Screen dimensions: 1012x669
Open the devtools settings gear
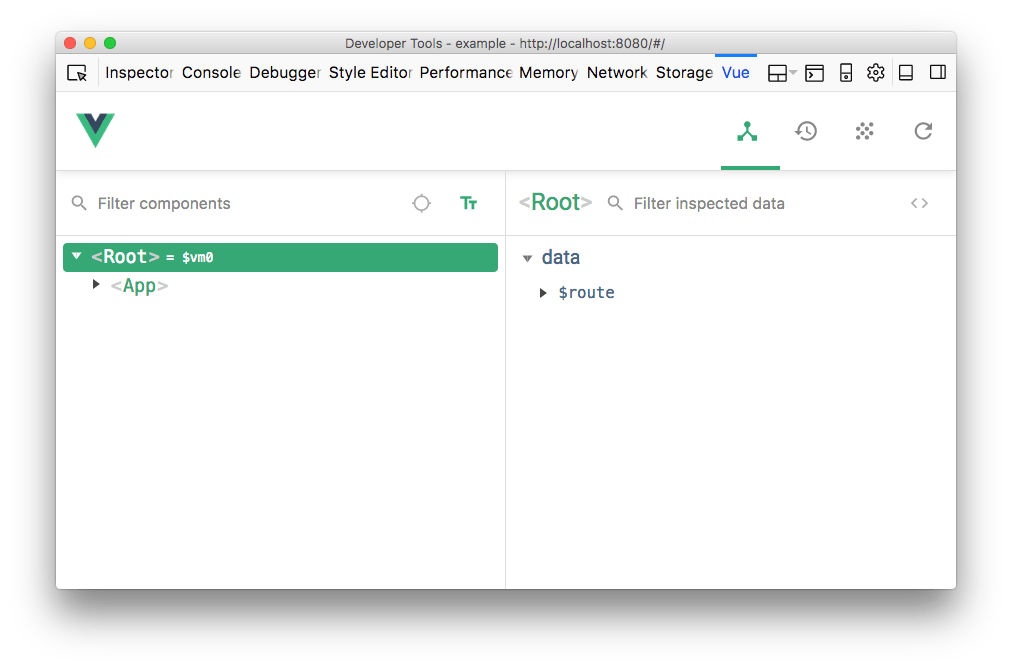875,72
